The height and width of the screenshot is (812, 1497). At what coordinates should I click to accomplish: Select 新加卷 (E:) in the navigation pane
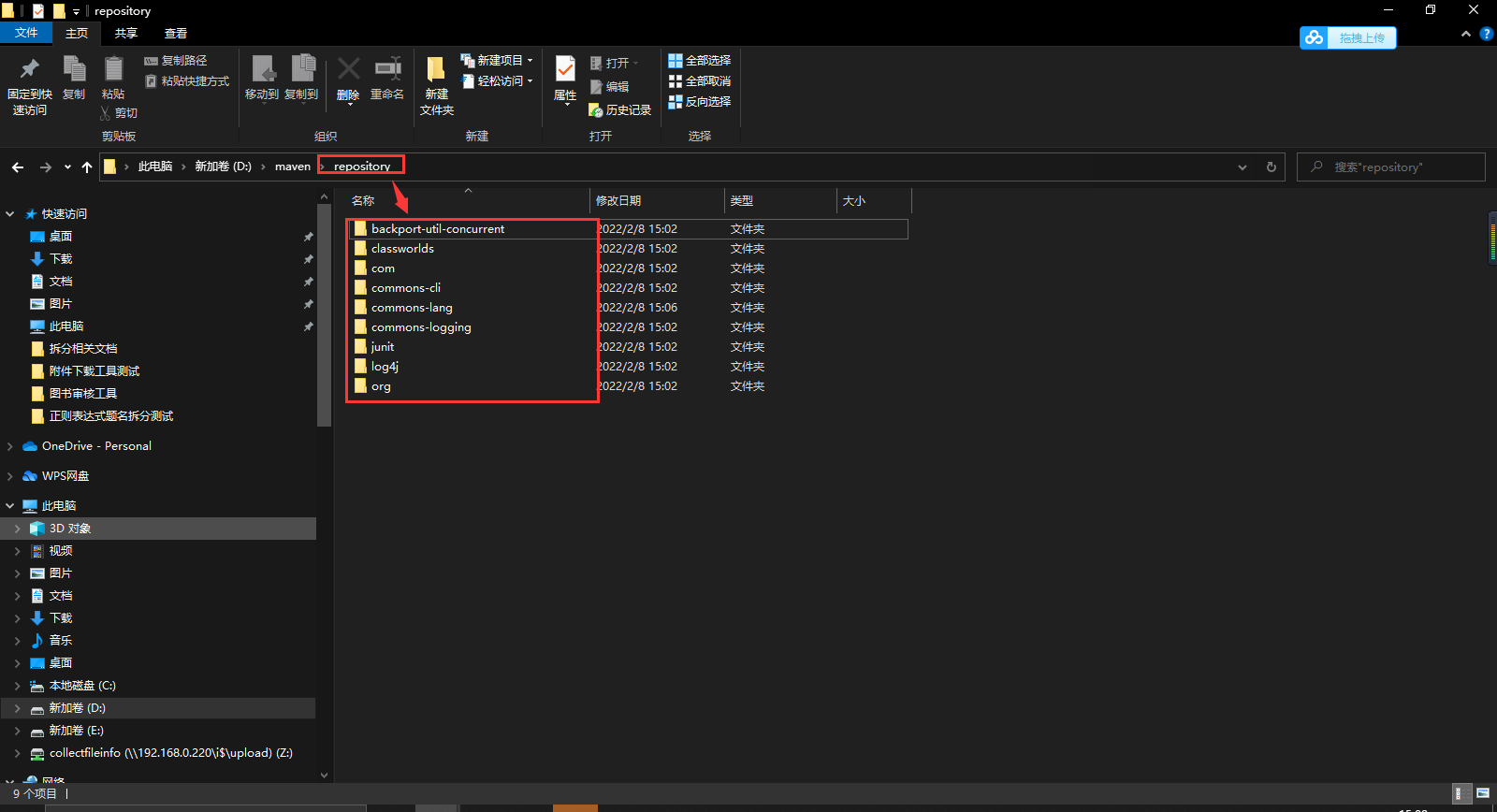pos(76,731)
